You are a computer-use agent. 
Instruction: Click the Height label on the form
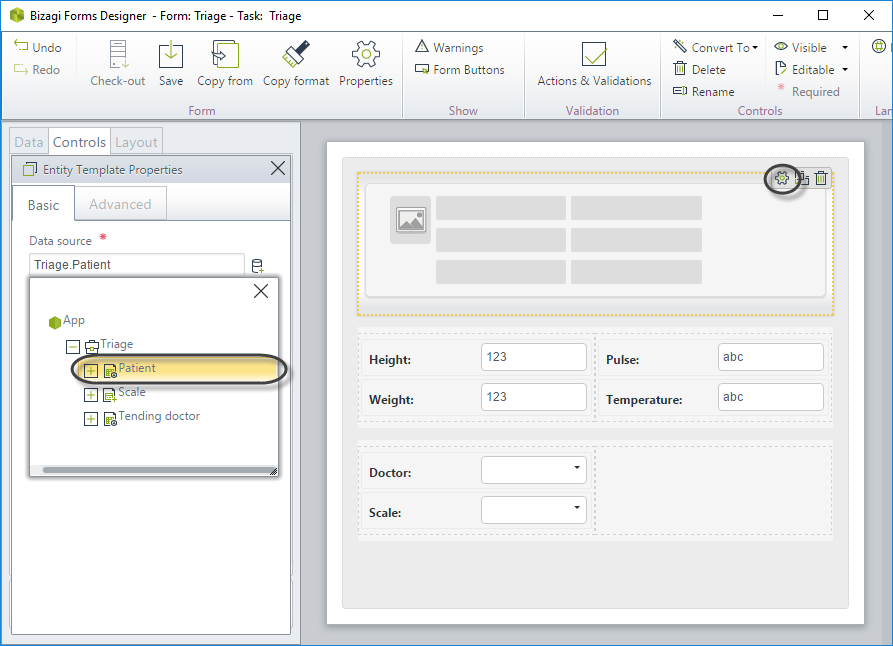click(x=390, y=360)
